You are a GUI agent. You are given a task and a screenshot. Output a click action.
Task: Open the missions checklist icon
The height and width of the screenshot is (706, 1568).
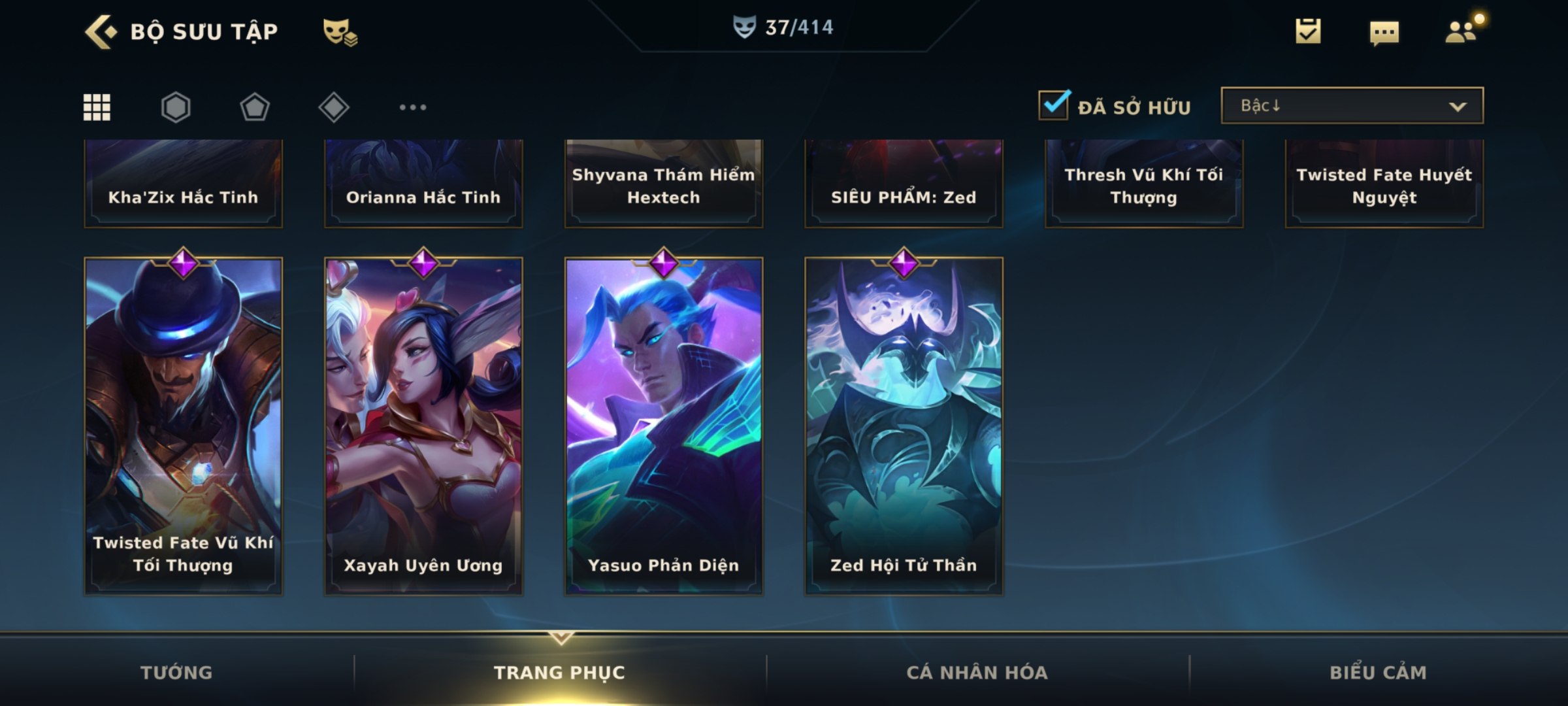coord(1308,31)
